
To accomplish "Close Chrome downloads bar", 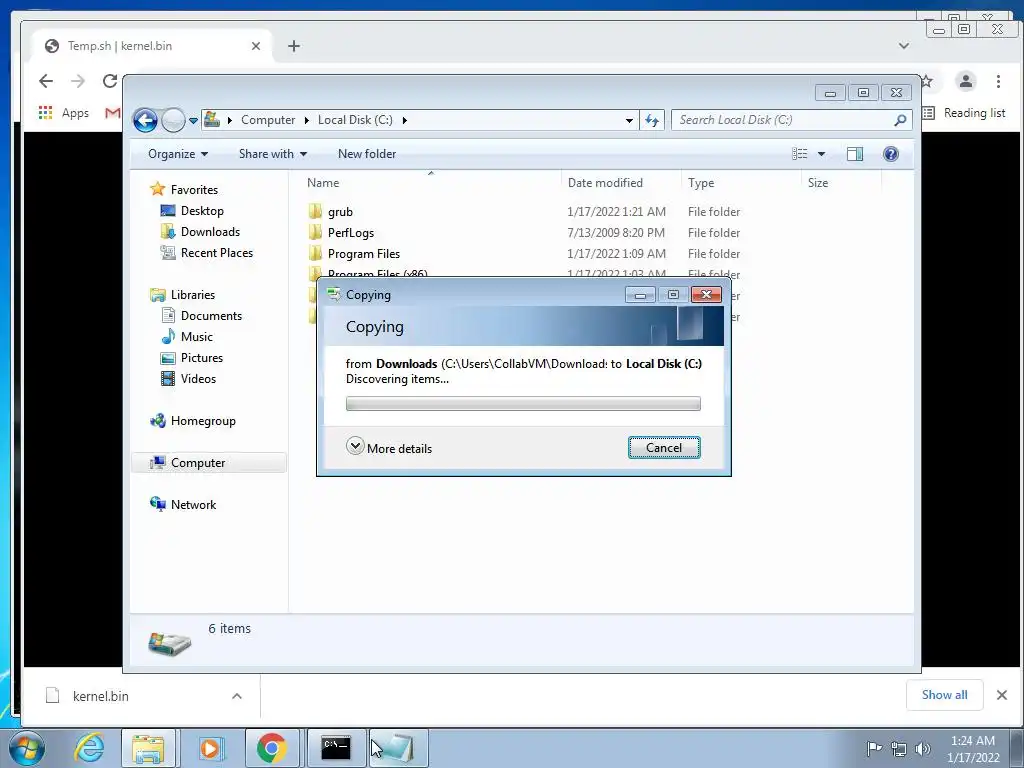I will (1002, 695).
